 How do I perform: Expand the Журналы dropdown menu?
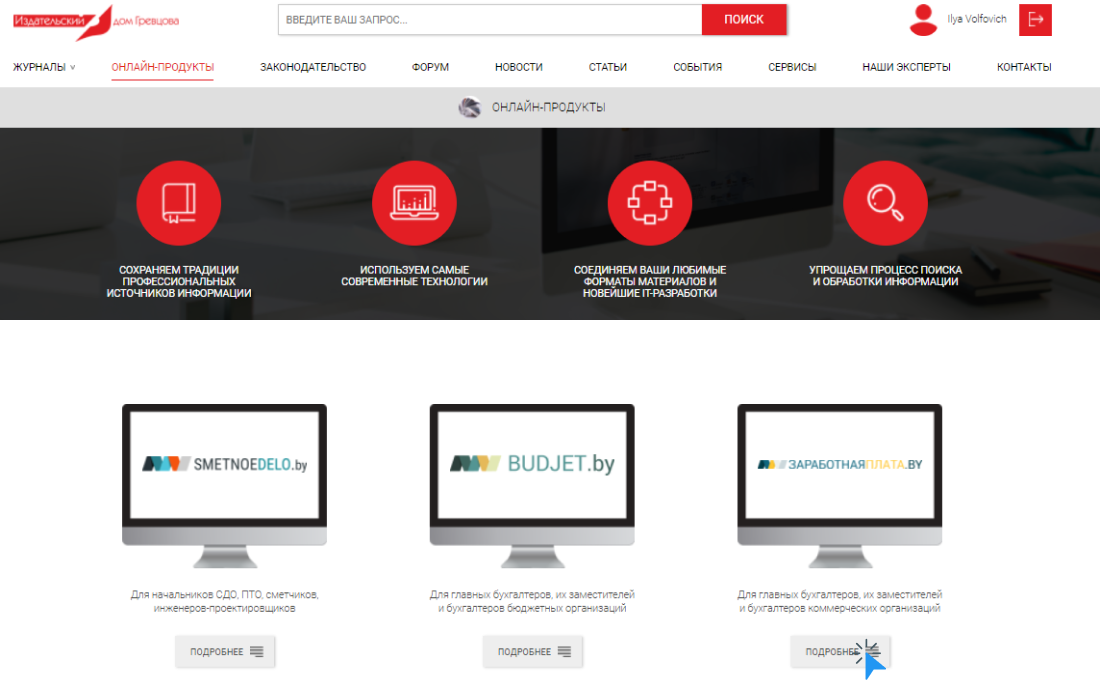44,67
